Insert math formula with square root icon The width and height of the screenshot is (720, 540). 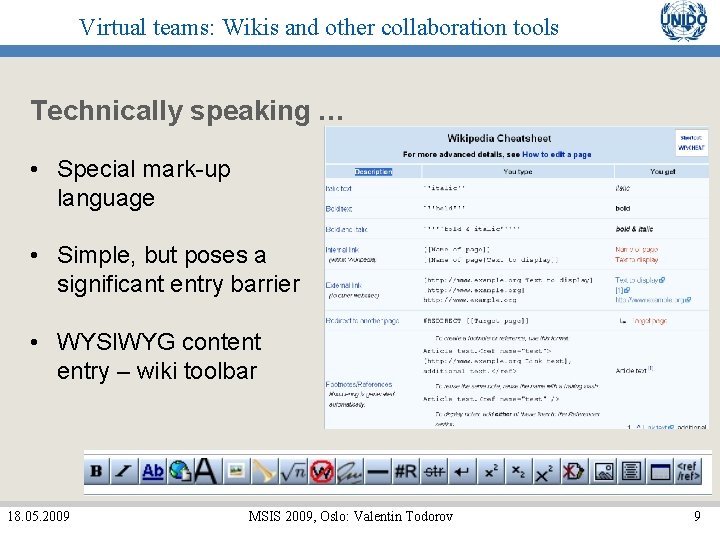coord(293,471)
